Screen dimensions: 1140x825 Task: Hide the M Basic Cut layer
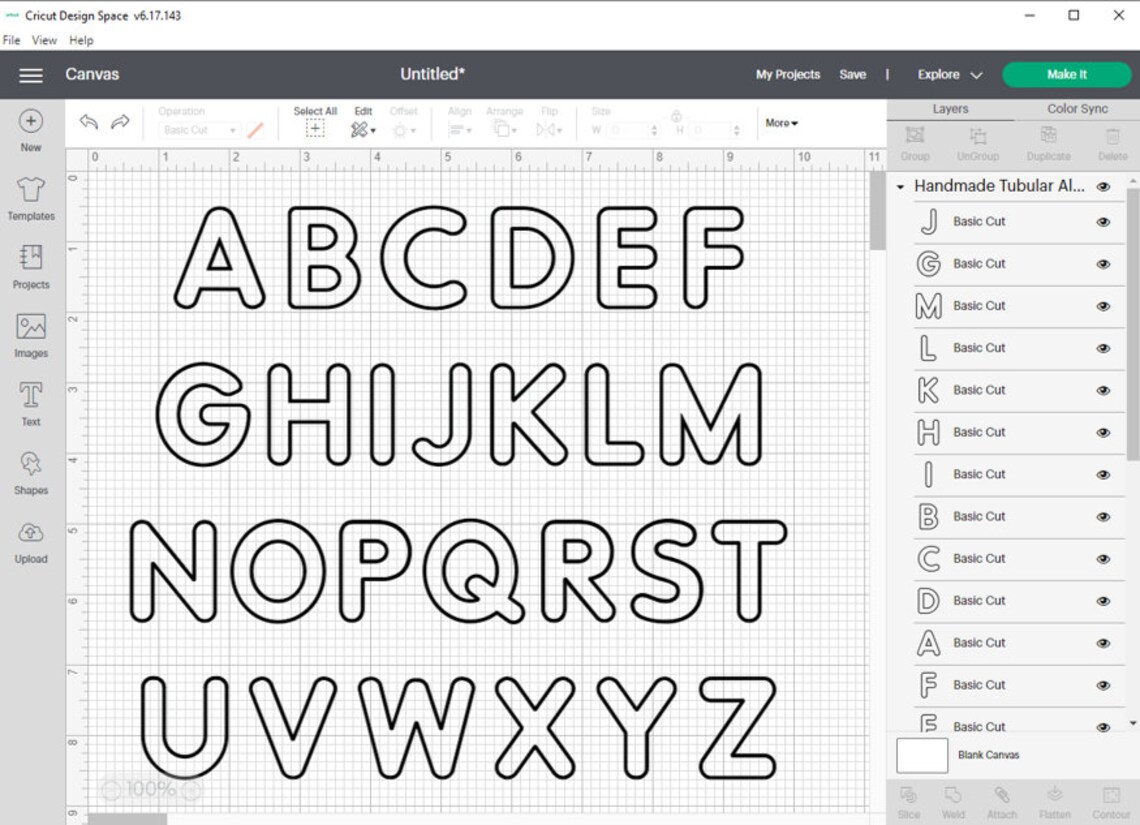click(x=1103, y=305)
